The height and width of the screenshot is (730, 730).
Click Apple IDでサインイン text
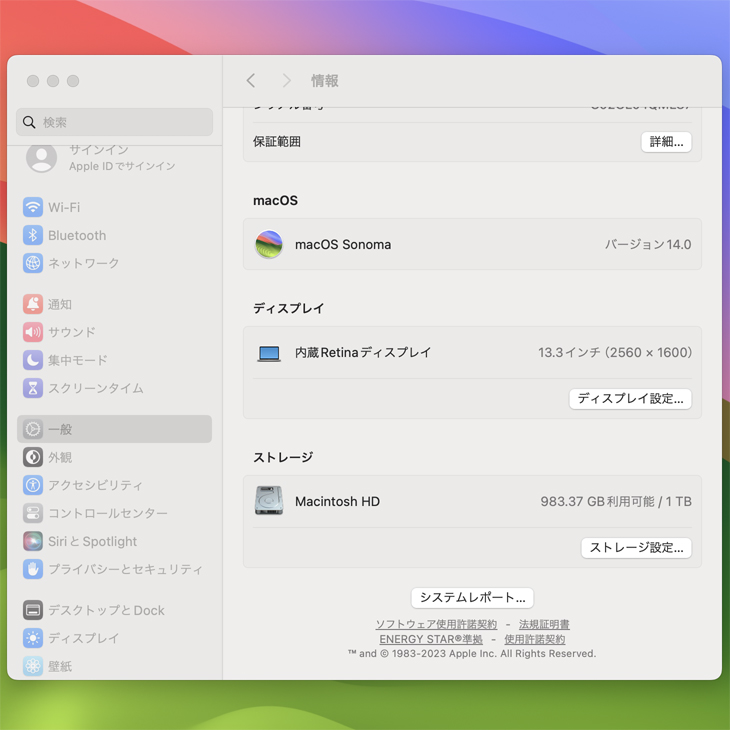[x=122, y=166]
